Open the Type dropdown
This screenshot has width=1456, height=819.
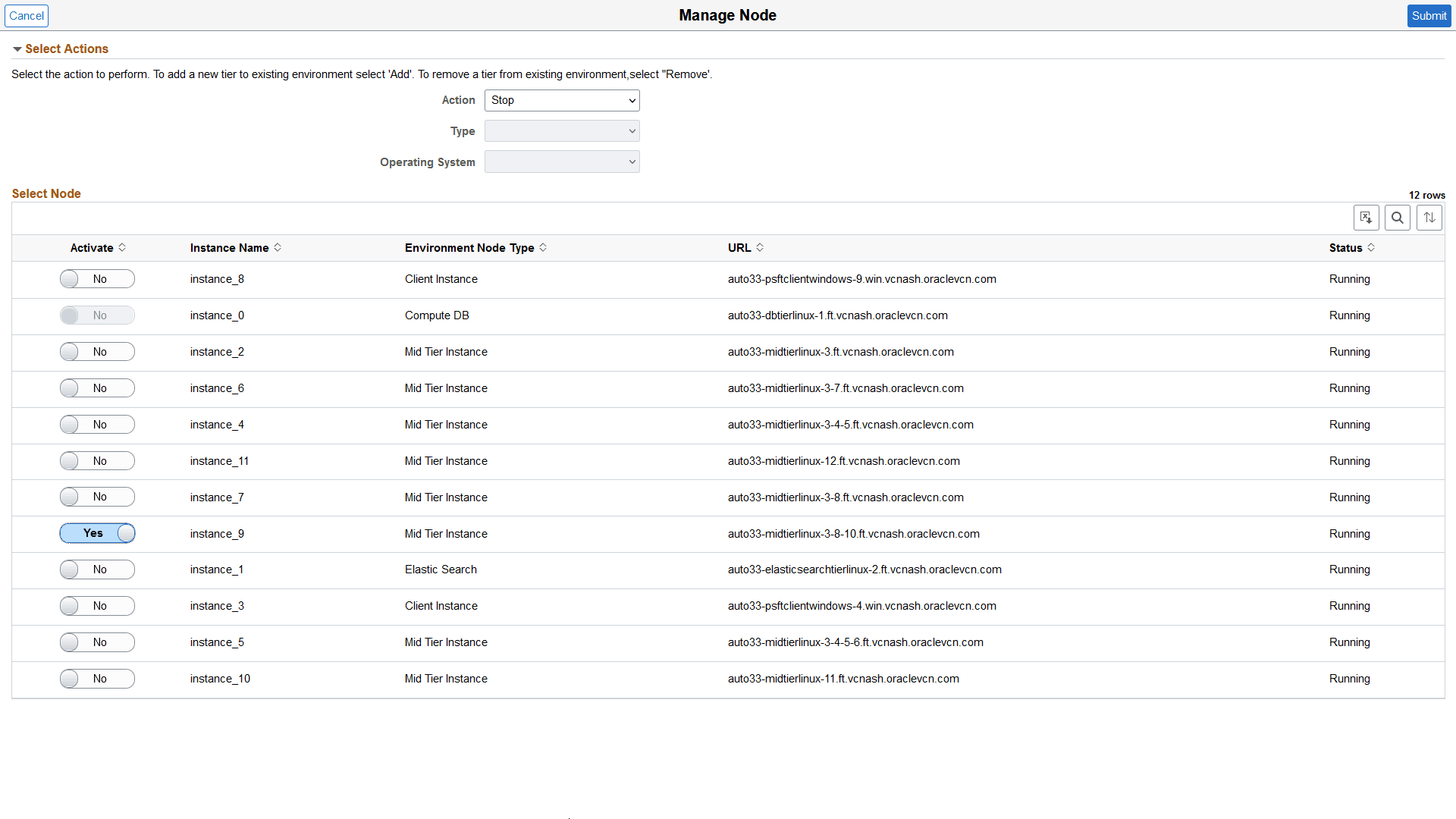pyautogui.click(x=561, y=130)
